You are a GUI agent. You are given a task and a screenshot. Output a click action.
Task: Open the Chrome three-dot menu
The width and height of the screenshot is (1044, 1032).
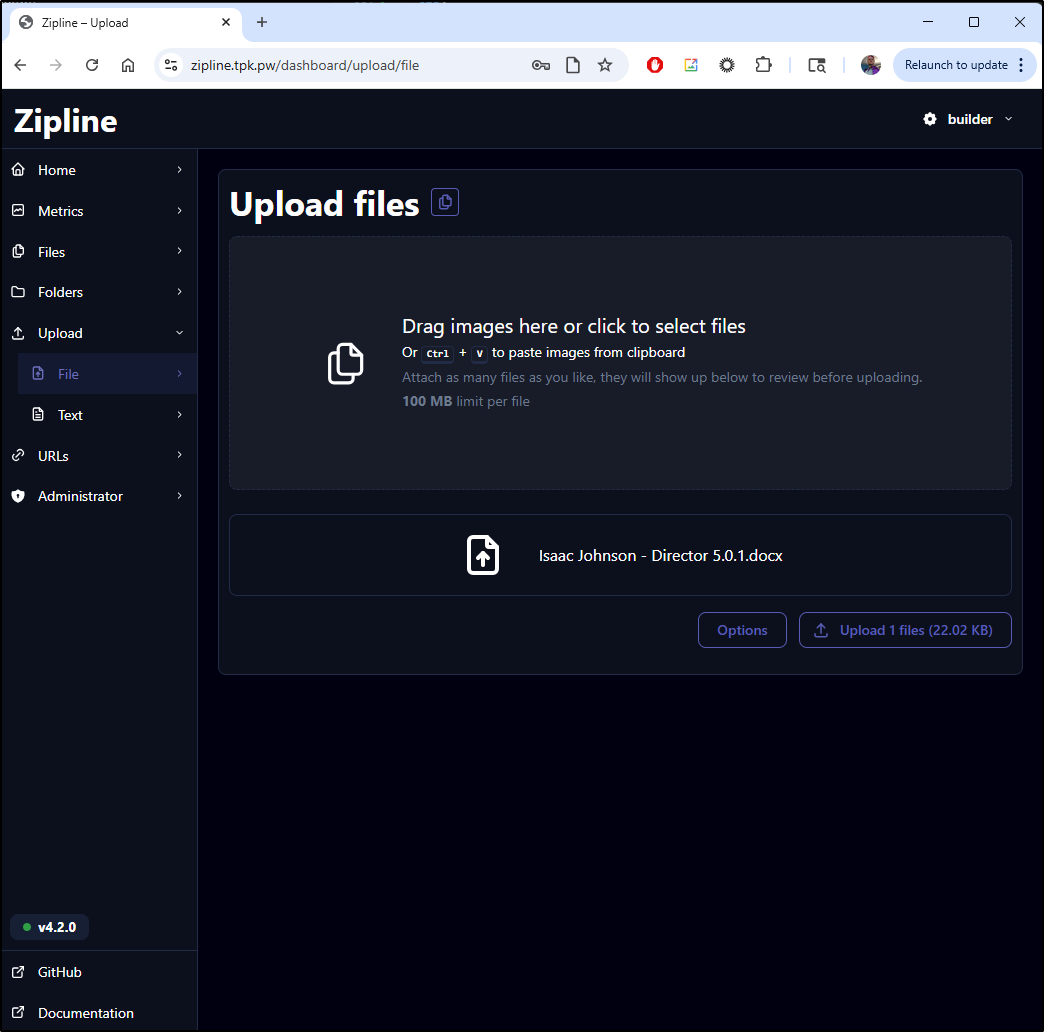(x=1021, y=65)
